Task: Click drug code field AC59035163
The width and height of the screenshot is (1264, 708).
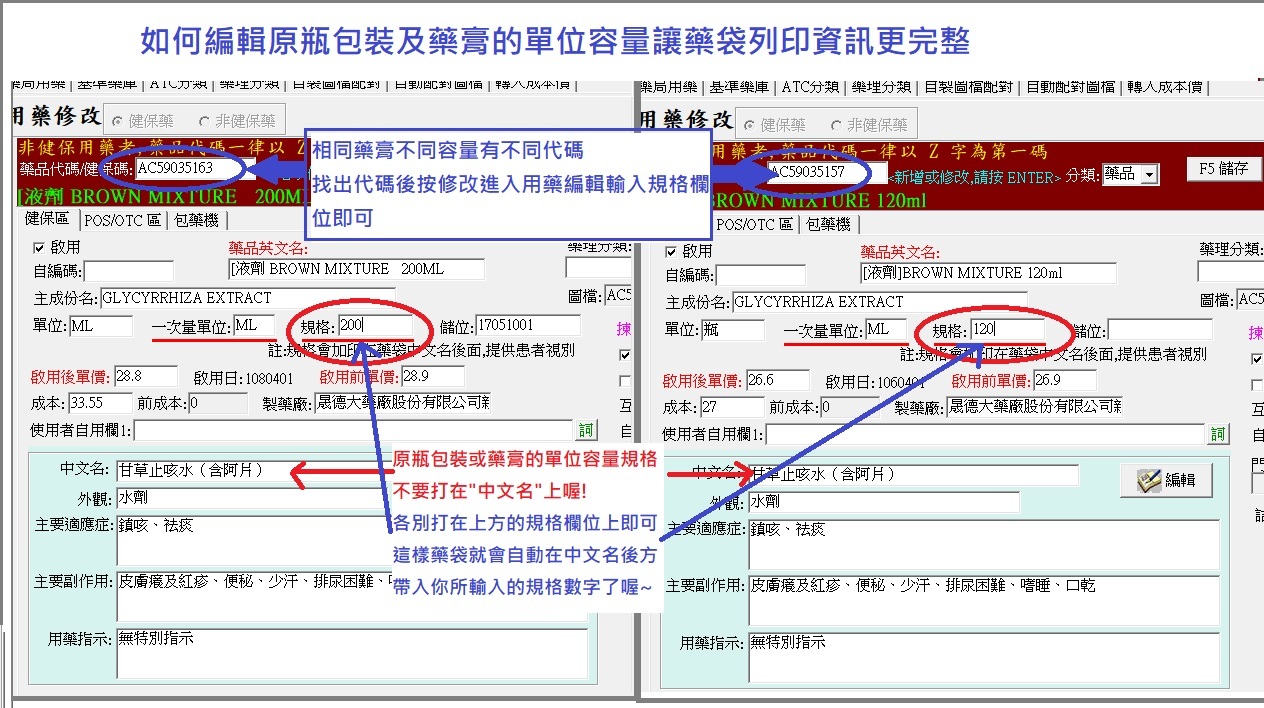Action: pyautogui.click(x=188, y=168)
